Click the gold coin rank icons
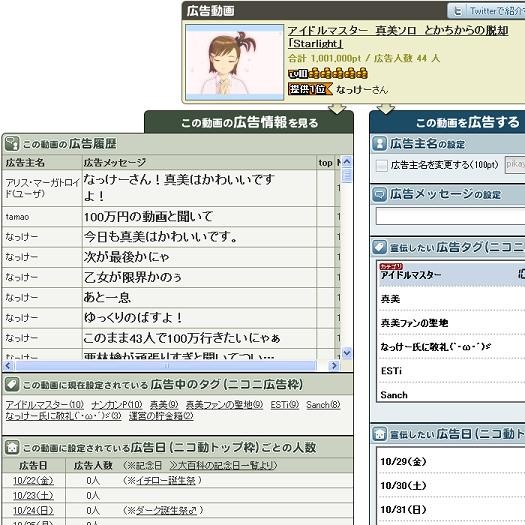 click(x=338, y=73)
